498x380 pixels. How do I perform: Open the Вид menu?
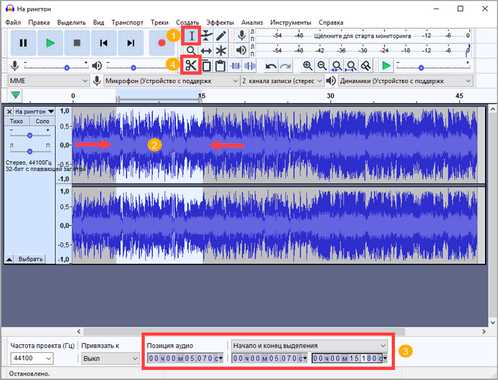click(98, 22)
